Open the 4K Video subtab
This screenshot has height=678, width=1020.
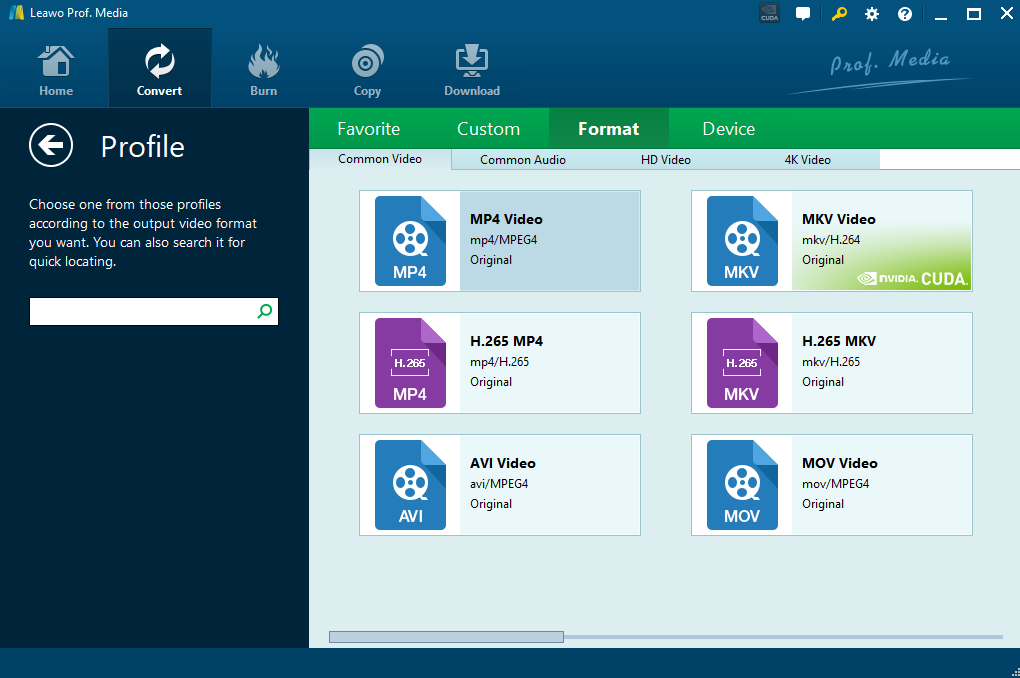pyautogui.click(x=807, y=160)
